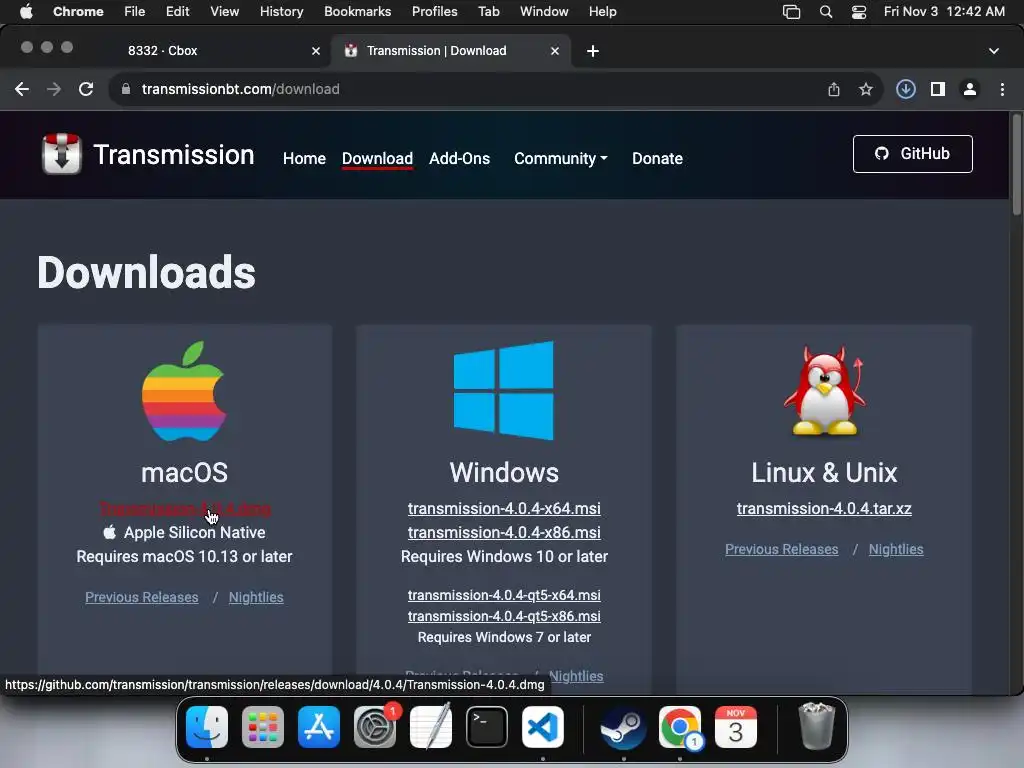Open App Store from the Dock
This screenshot has width=1024, height=768.
[x=319, y=727]
